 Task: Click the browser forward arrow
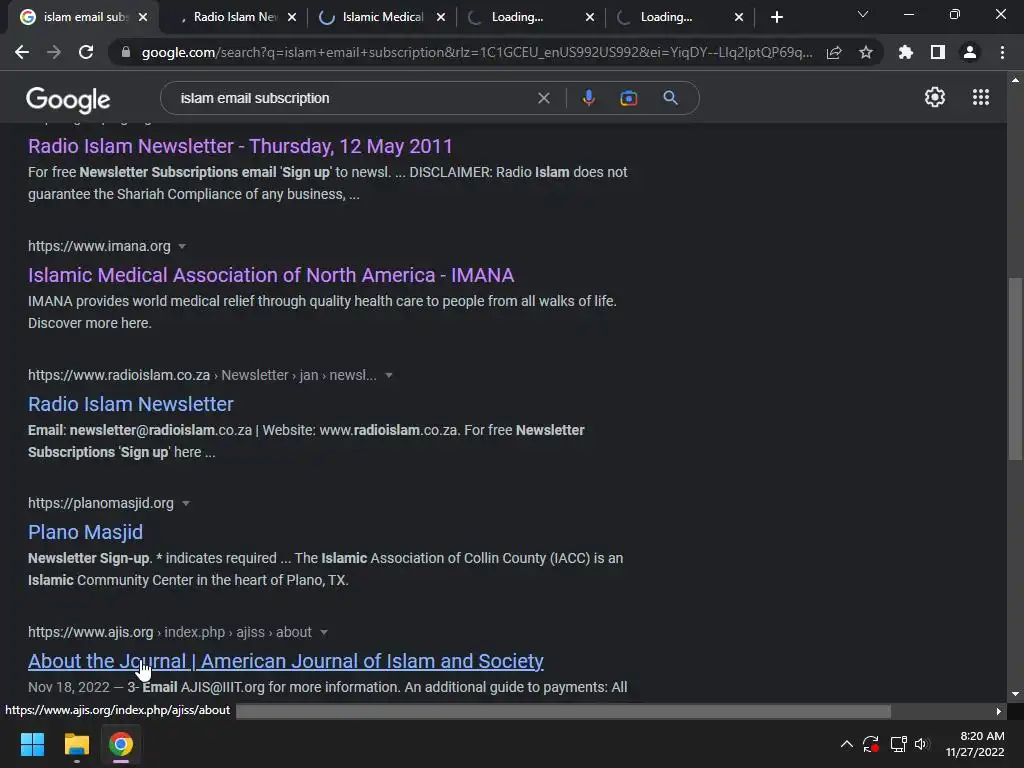[54, 52]
